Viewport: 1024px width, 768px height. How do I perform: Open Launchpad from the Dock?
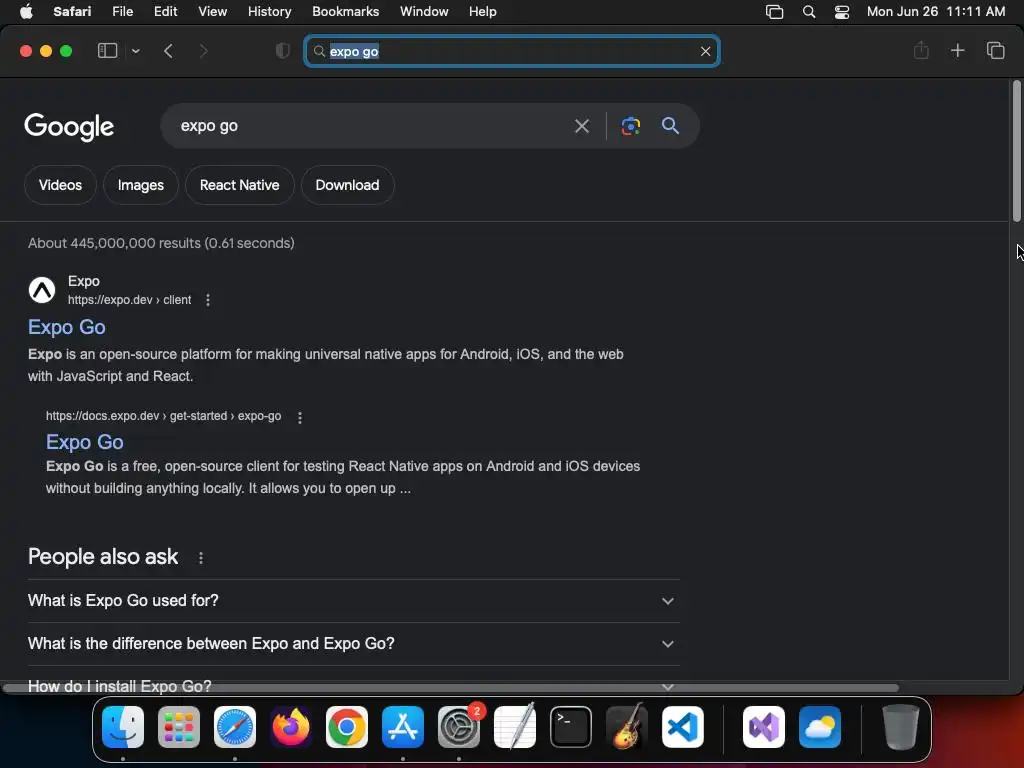(x=179, y=727)
